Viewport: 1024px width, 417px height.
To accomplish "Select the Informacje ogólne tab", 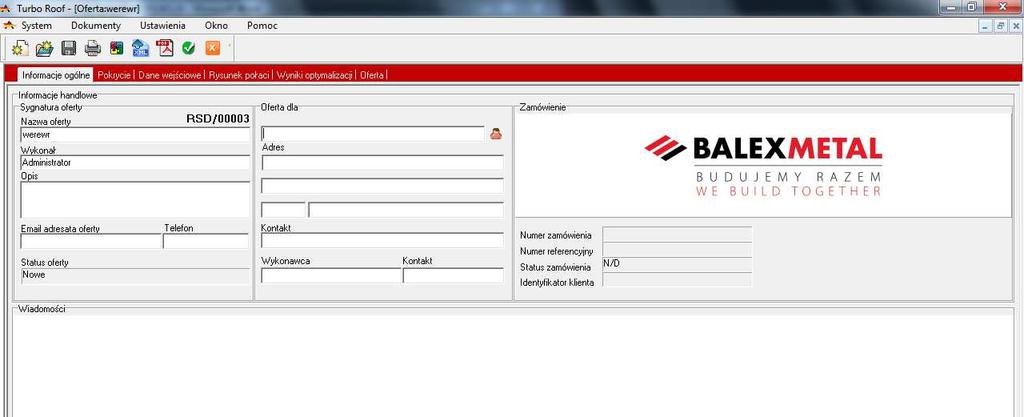I will coord(56,75).
